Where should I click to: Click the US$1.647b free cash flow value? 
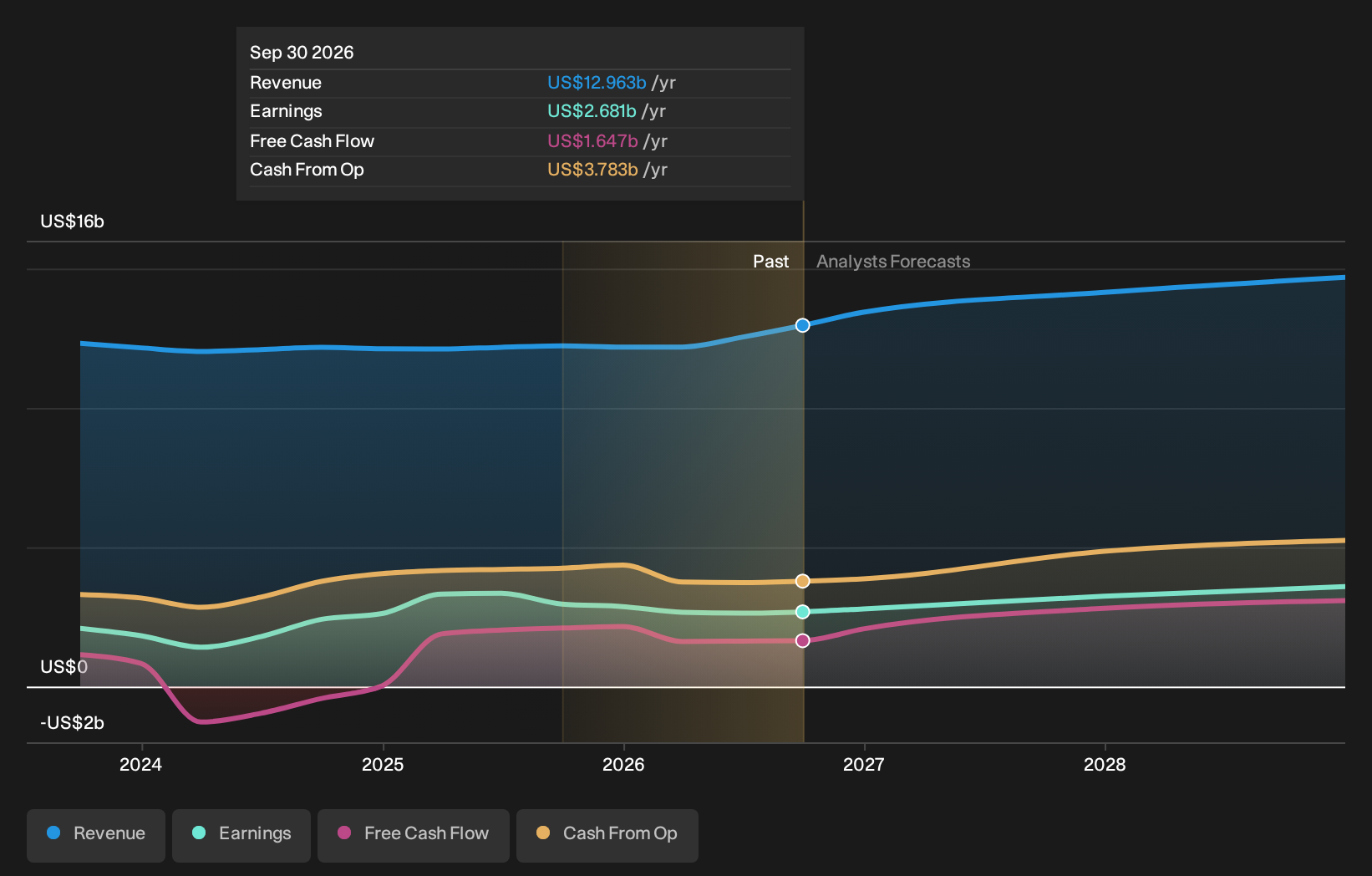pos(592,141)
